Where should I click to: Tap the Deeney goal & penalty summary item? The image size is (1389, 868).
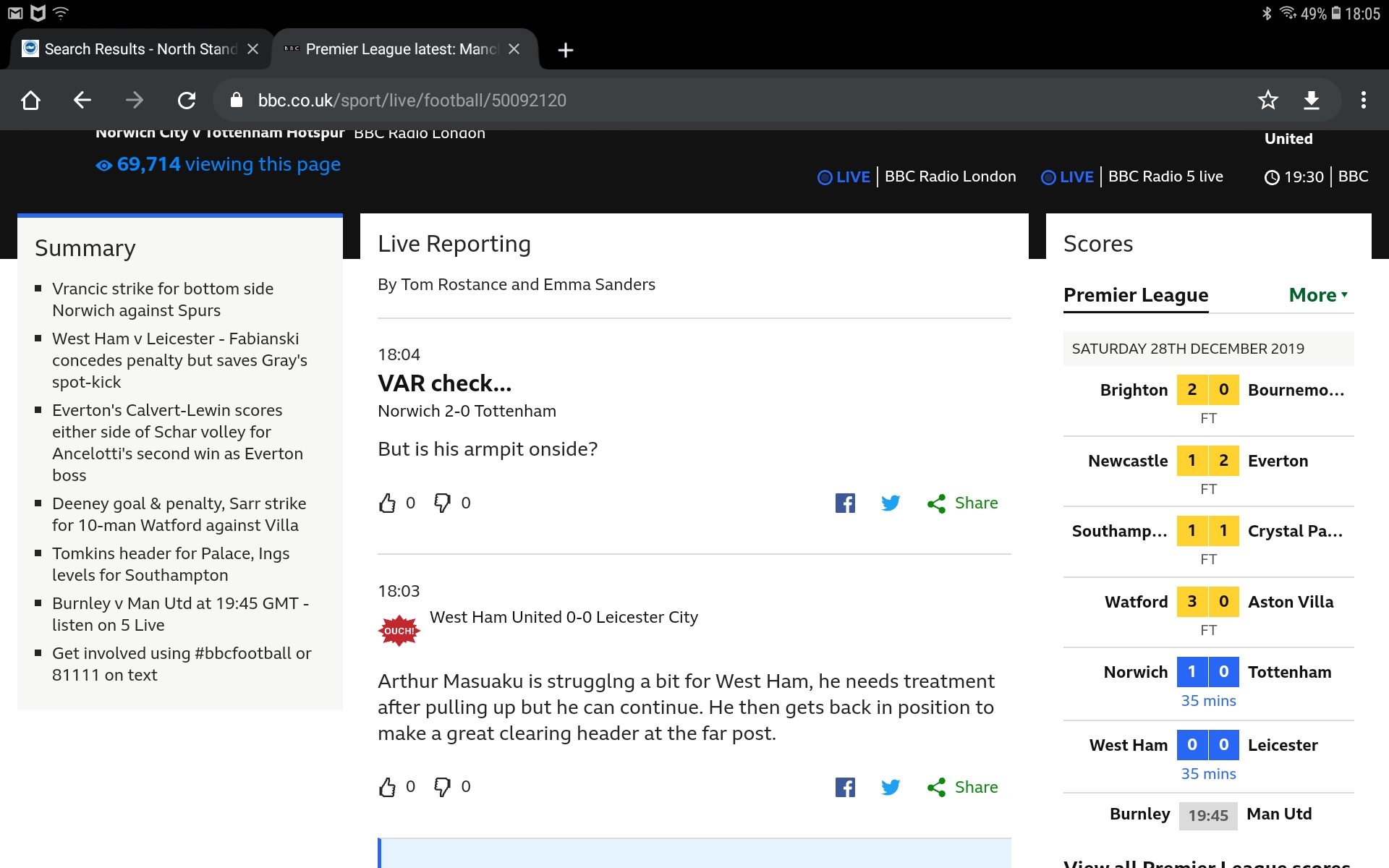pyautogui.click(x=179, y=514)
